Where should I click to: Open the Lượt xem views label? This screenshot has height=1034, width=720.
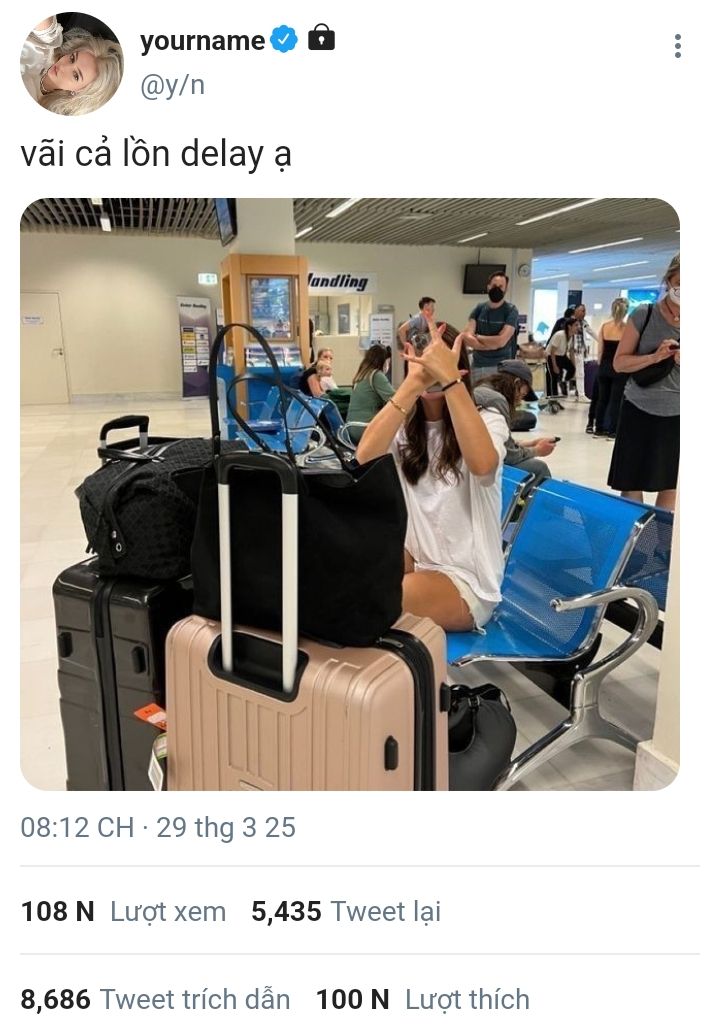[x=168, y=912]
